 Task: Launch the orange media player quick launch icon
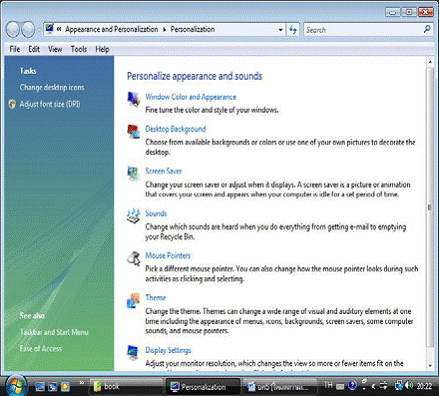pos(65,386)
